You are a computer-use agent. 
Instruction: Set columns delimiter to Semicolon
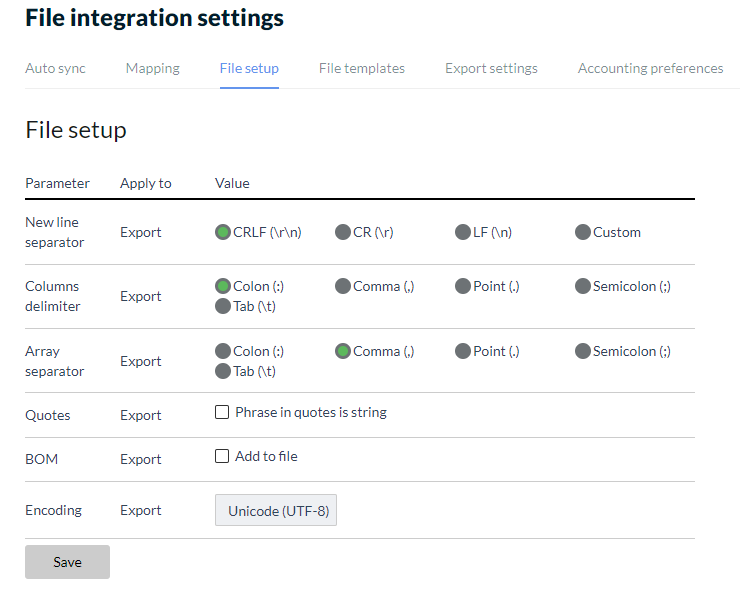coord(583,286)
